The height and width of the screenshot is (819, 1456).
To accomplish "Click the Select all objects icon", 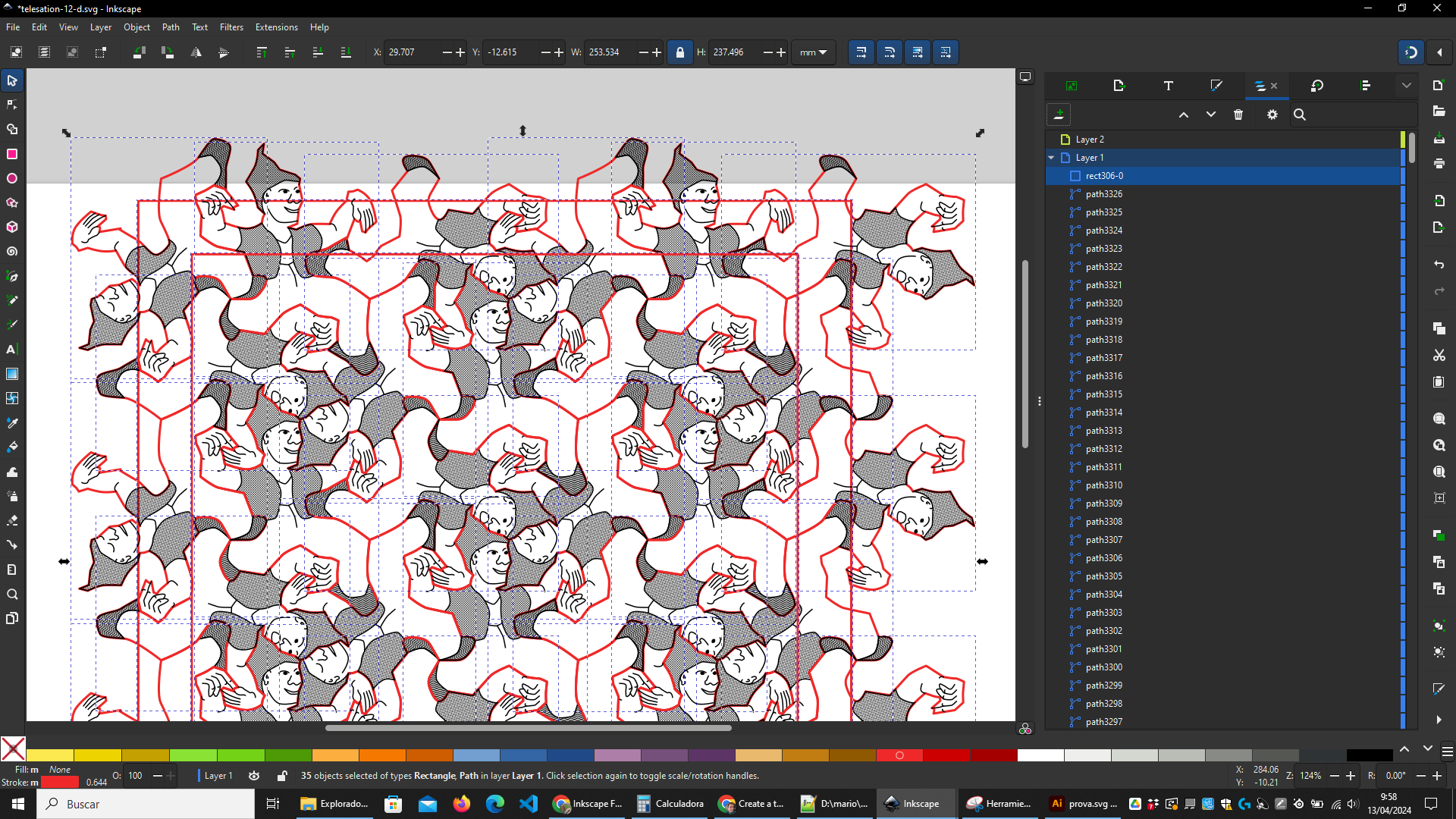I will point(16,52).
